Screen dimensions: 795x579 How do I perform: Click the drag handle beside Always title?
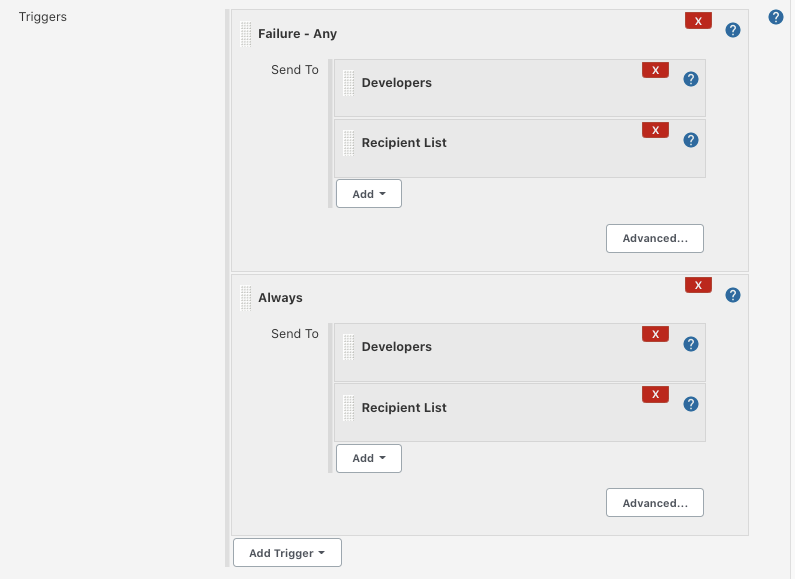click(x=246, y=298)
